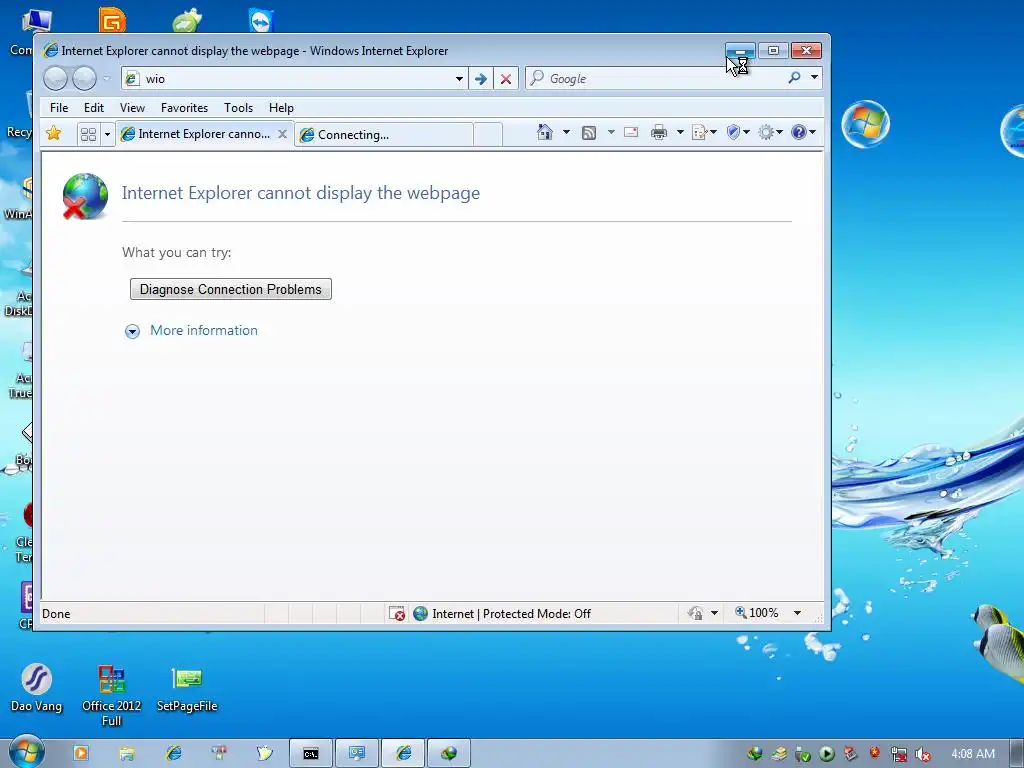Click the popup blocked icon in status bar

coord(396,613)
